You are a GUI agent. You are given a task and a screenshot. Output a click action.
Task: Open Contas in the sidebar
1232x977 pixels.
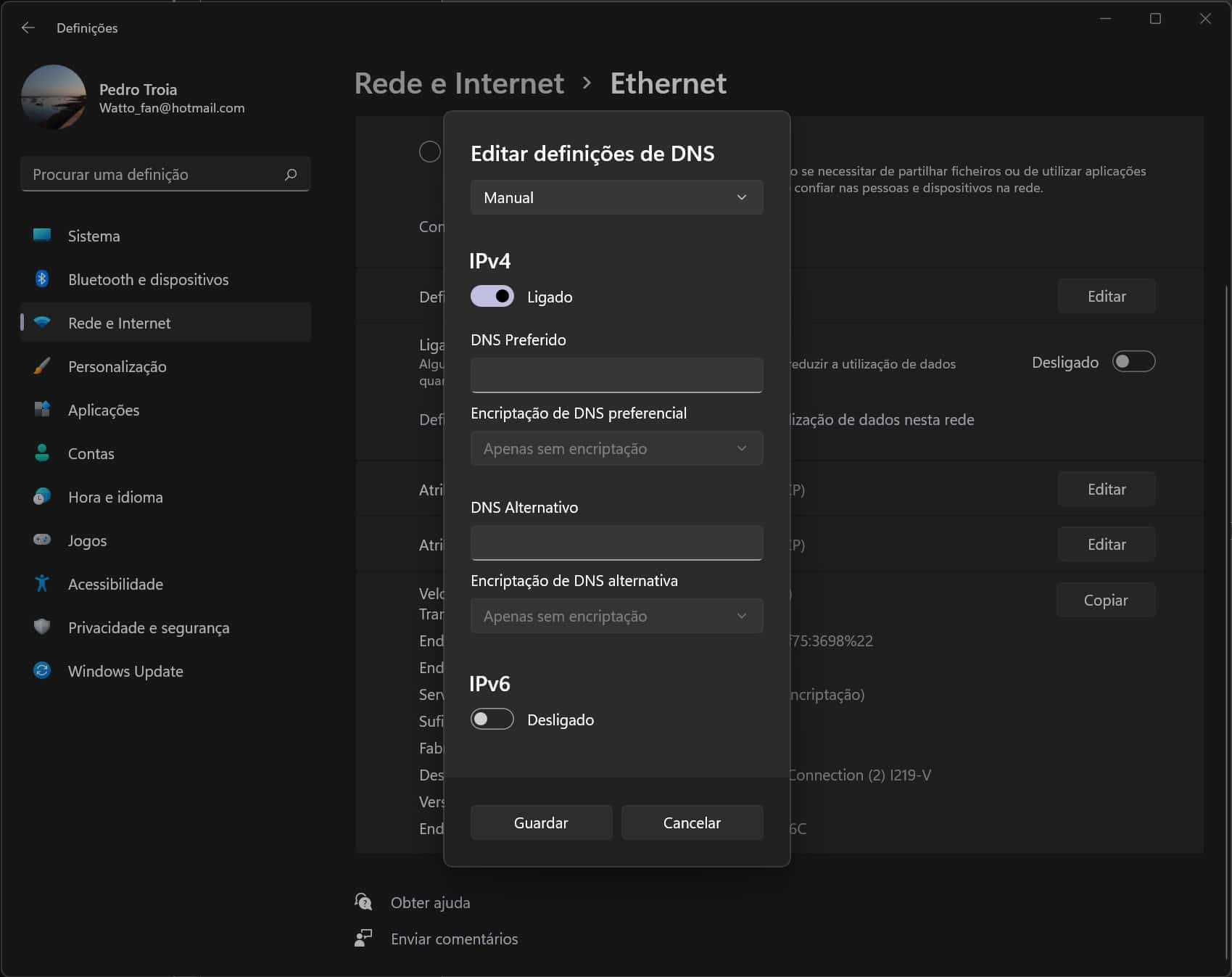click(x=91, y=453)
